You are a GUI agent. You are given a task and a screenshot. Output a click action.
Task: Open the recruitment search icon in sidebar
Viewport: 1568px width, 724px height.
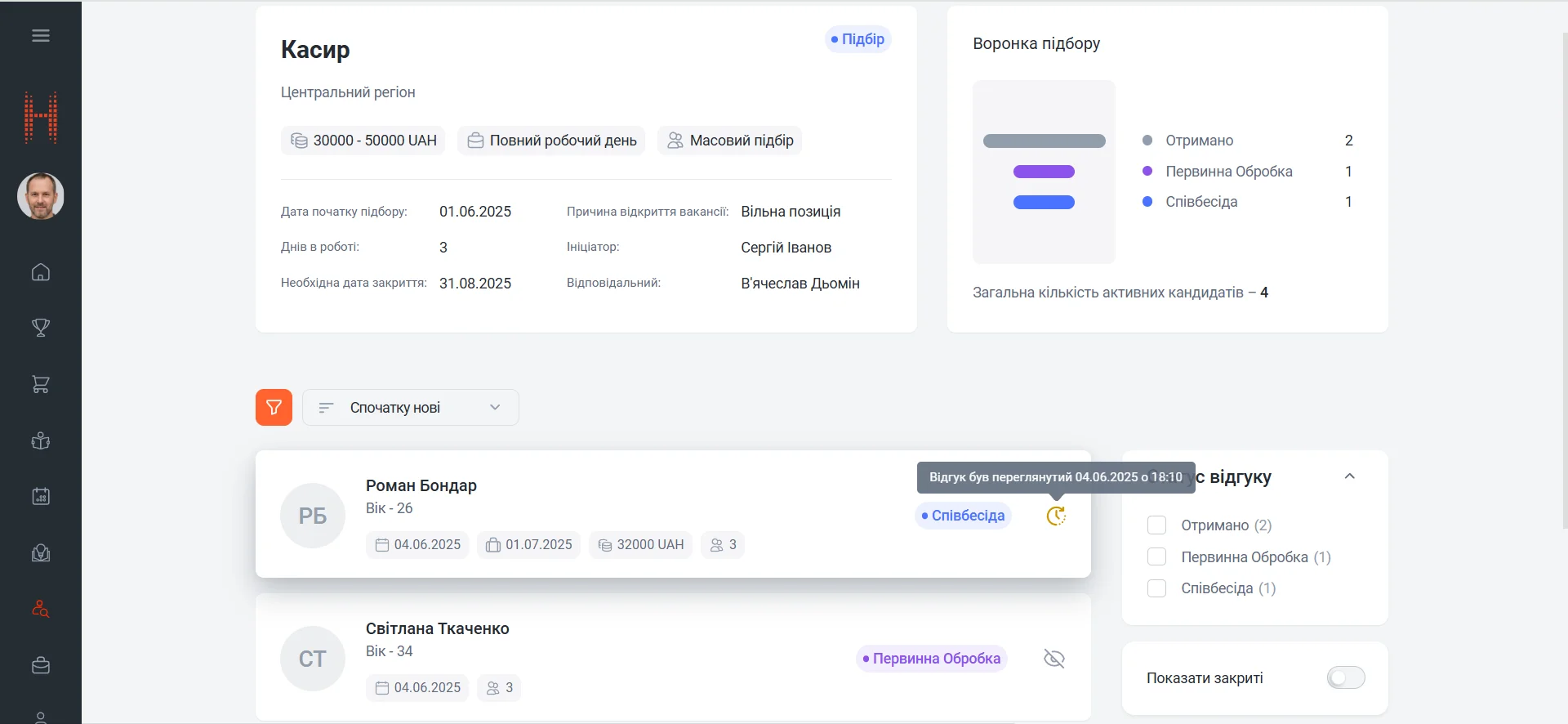coord(41,609)
